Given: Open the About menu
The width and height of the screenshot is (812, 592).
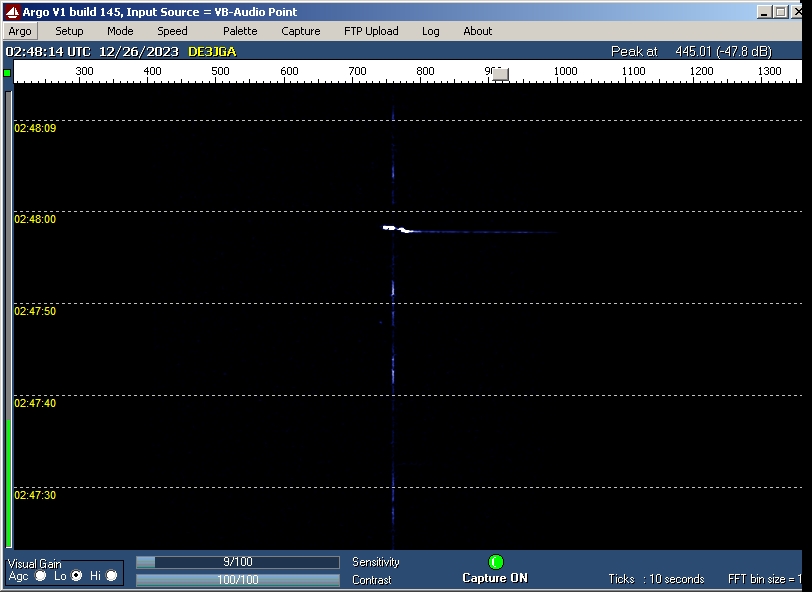Looking at the screenshot, I should pyautogui.click(x=477, y=31).
